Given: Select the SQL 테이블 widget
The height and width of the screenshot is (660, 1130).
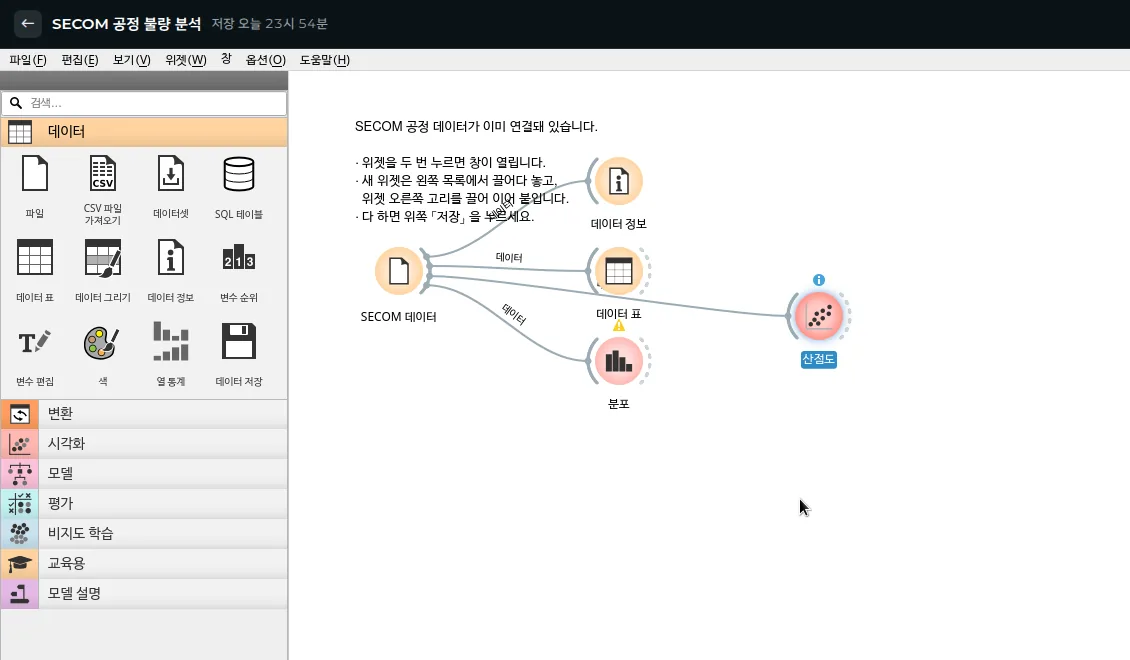Looking at the screenshot, I should click(x=239, y=187).
